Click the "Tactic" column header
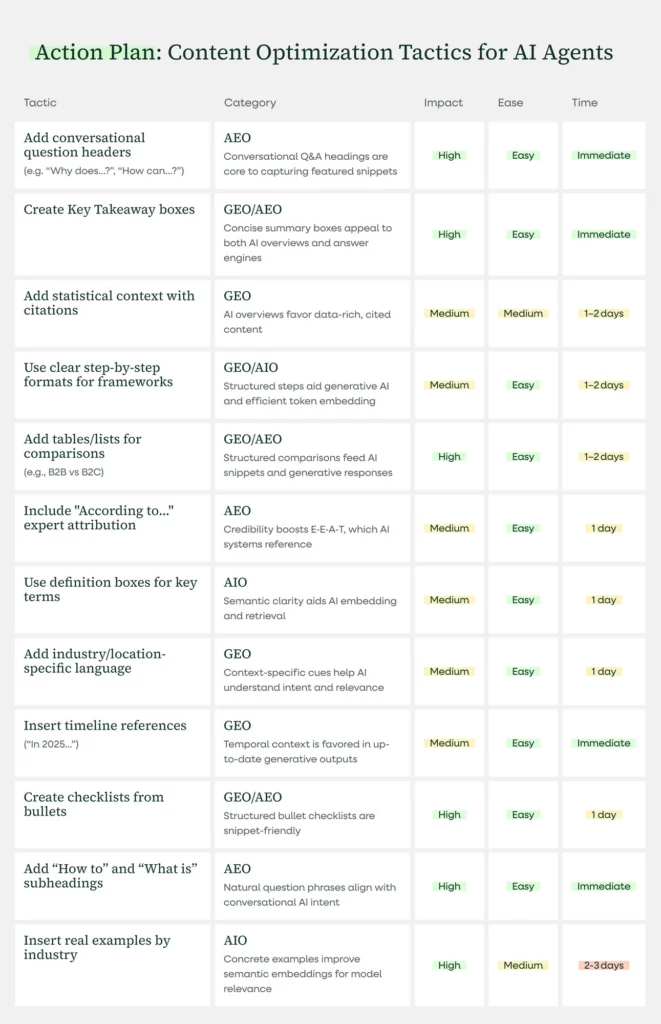This screenshot has height=1024, width=661. point(40,103)
